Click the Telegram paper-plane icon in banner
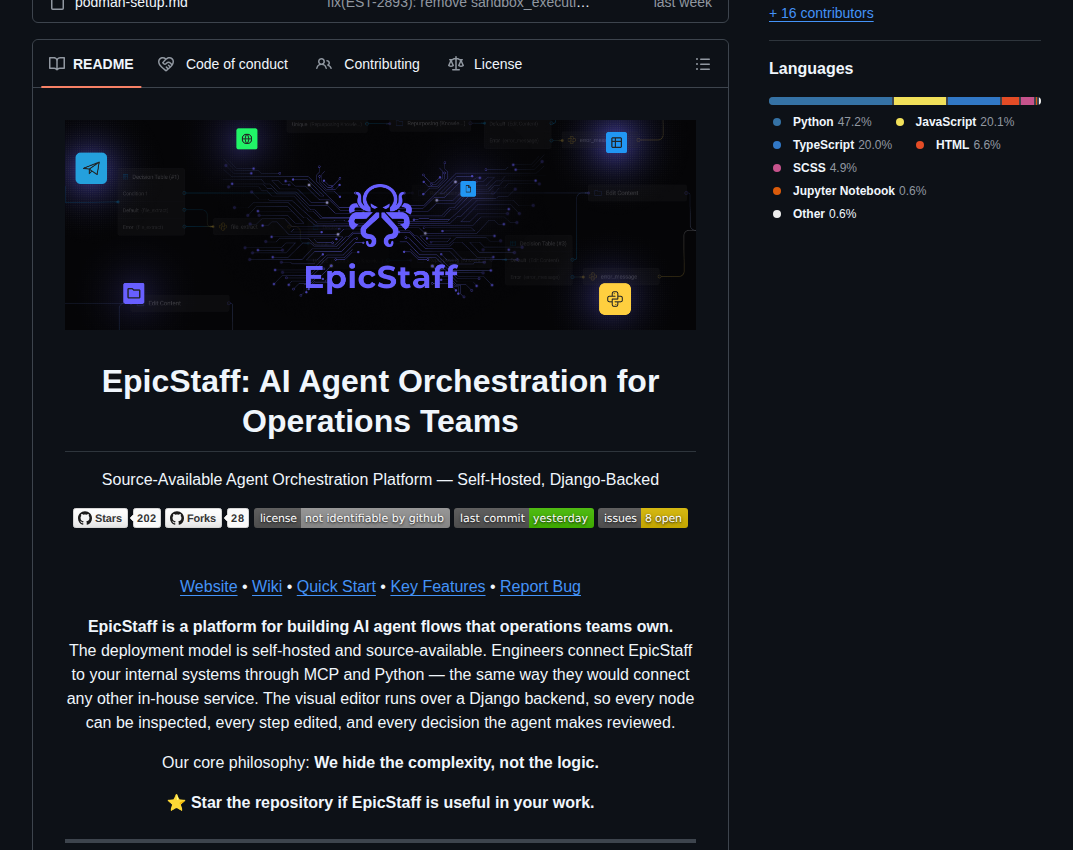1073x850 pixels. [x=91, y=168]
